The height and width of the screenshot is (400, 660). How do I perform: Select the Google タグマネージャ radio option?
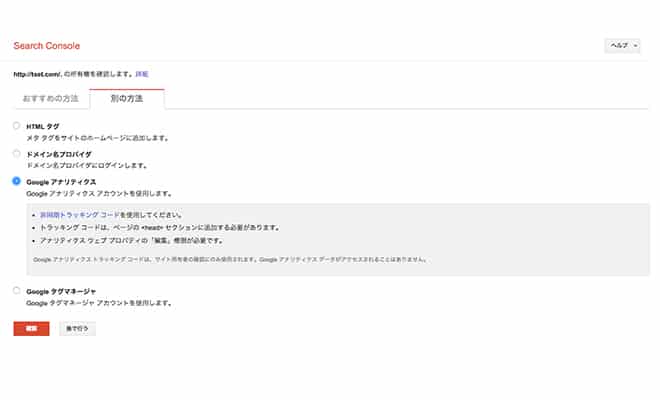(16, 291)
